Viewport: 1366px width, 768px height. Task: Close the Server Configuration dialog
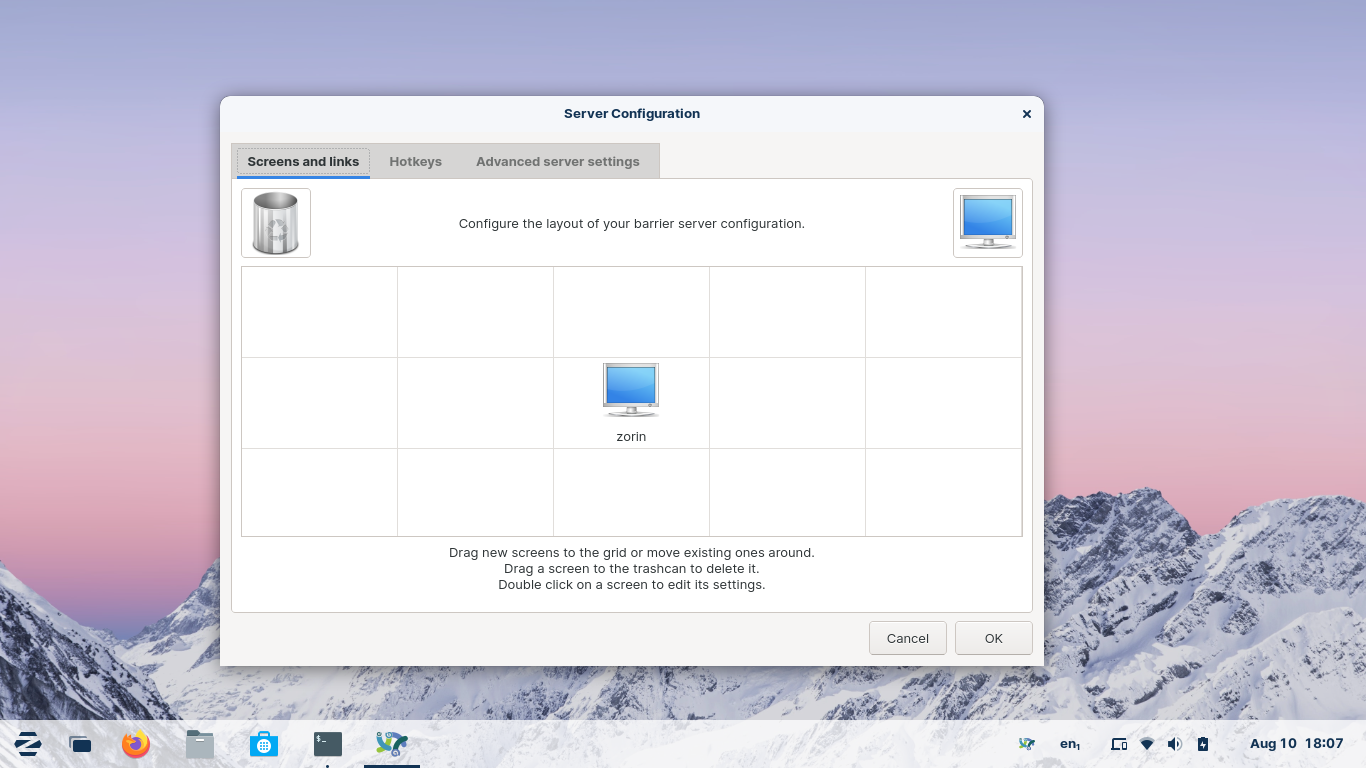pos(1026,114)
